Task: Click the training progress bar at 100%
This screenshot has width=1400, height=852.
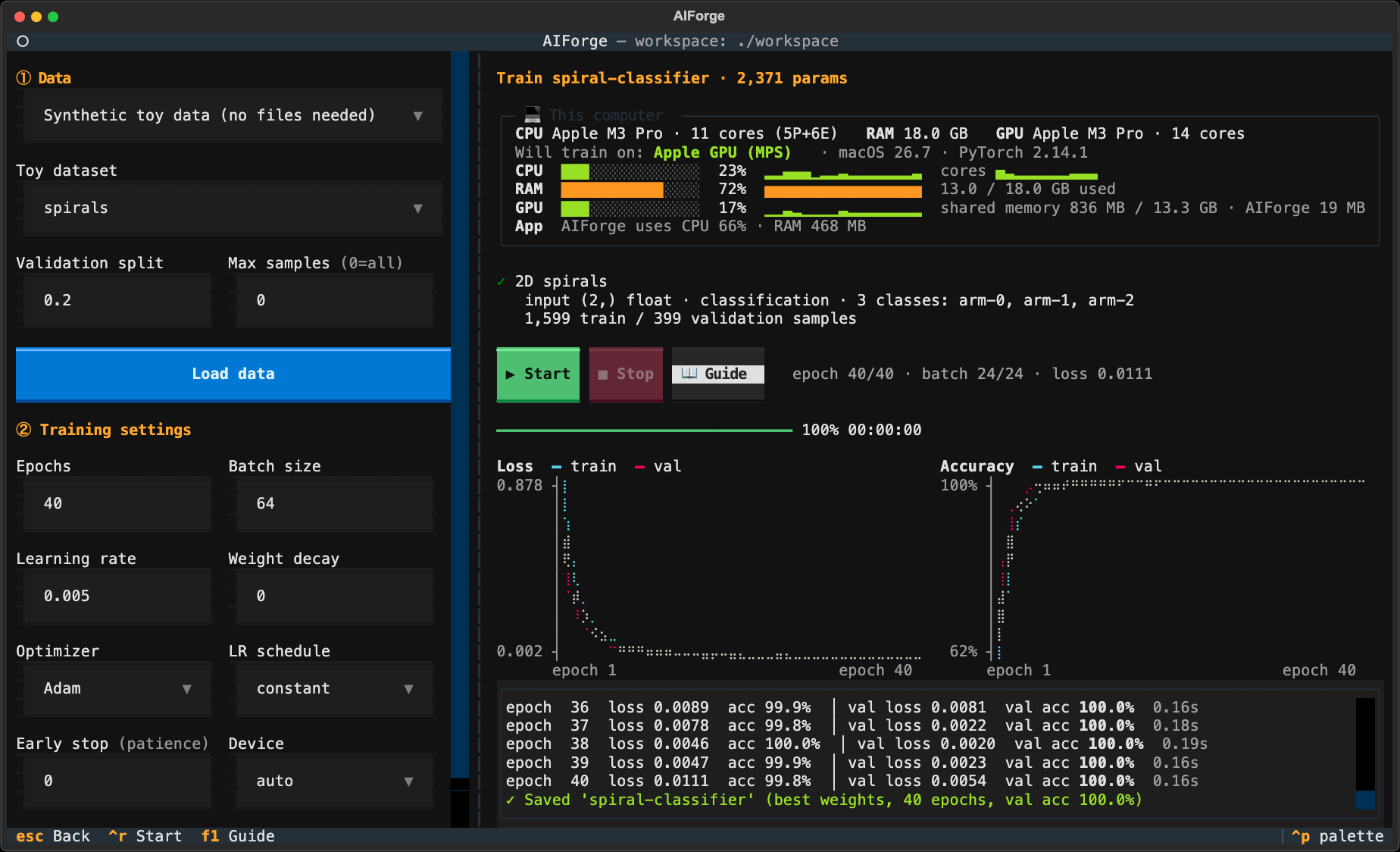Action: (644, 430)
